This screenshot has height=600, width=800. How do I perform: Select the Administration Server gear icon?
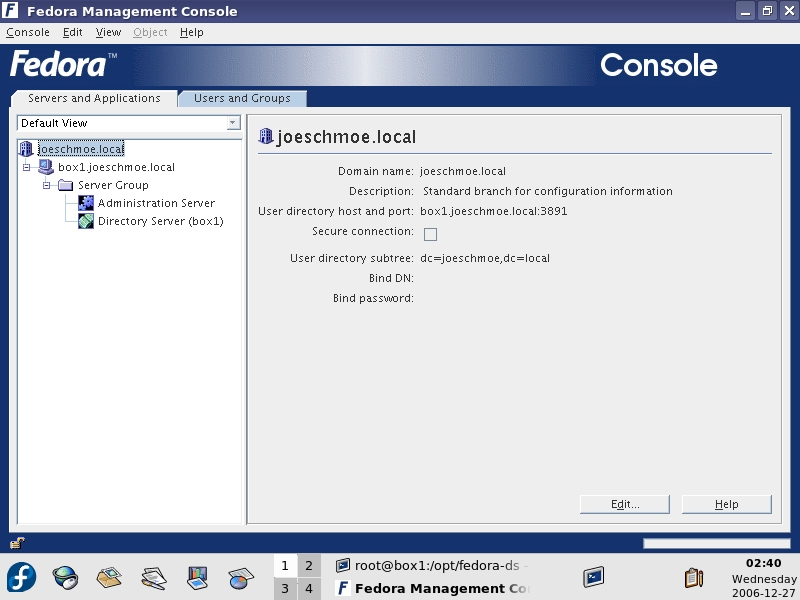click(86, 203)
